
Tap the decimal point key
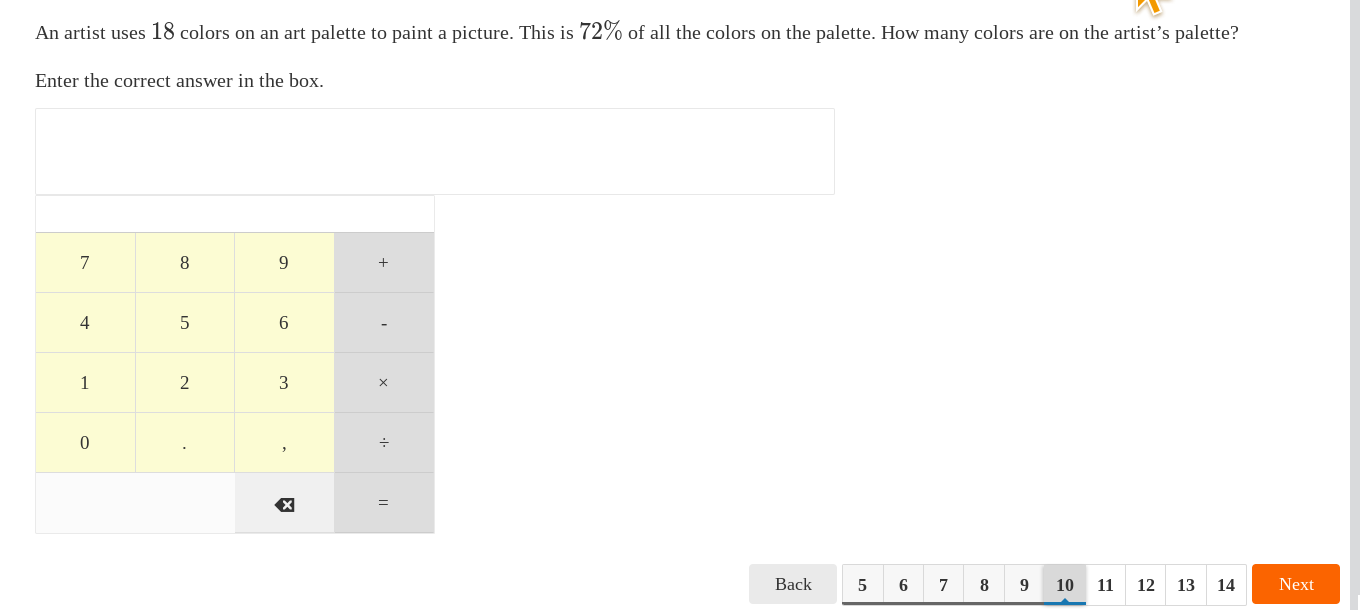pos(185,443)
